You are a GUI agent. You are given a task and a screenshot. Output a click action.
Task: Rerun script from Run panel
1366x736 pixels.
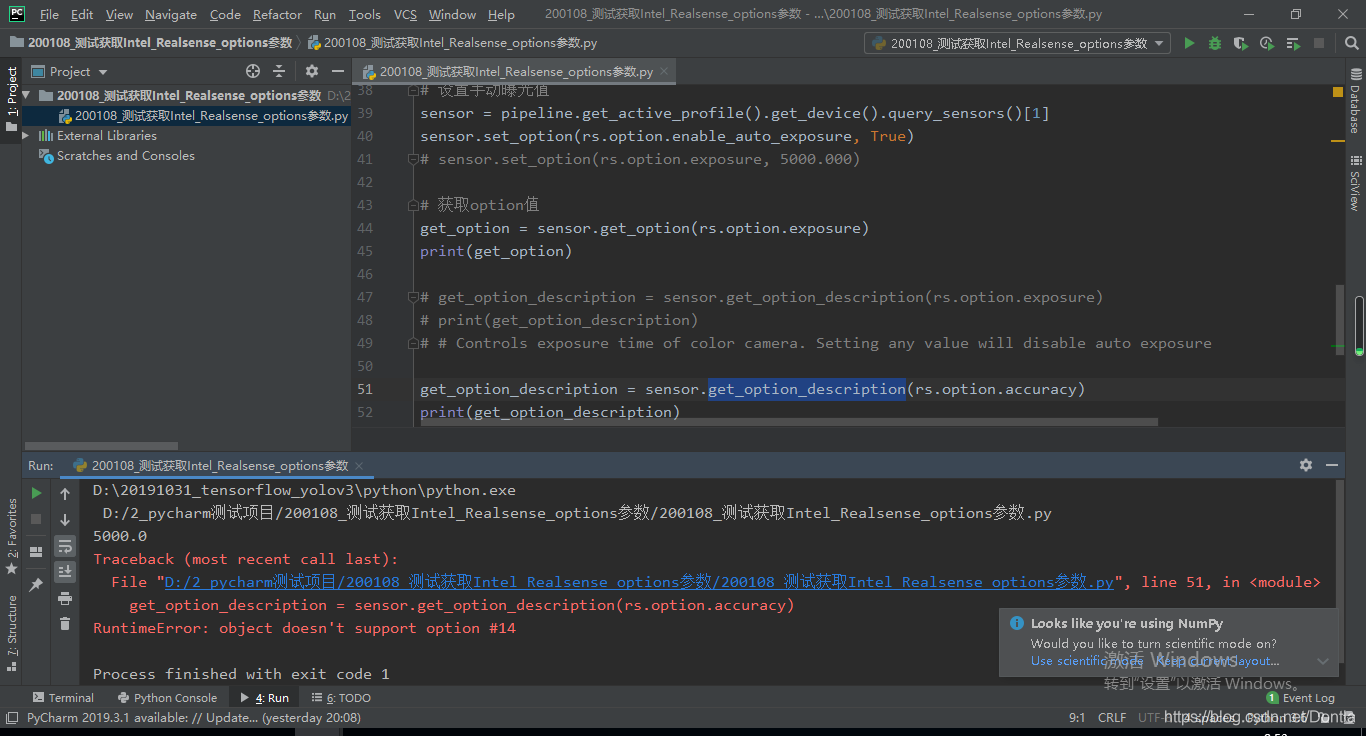pyautogui.click(x=36, y=493)
